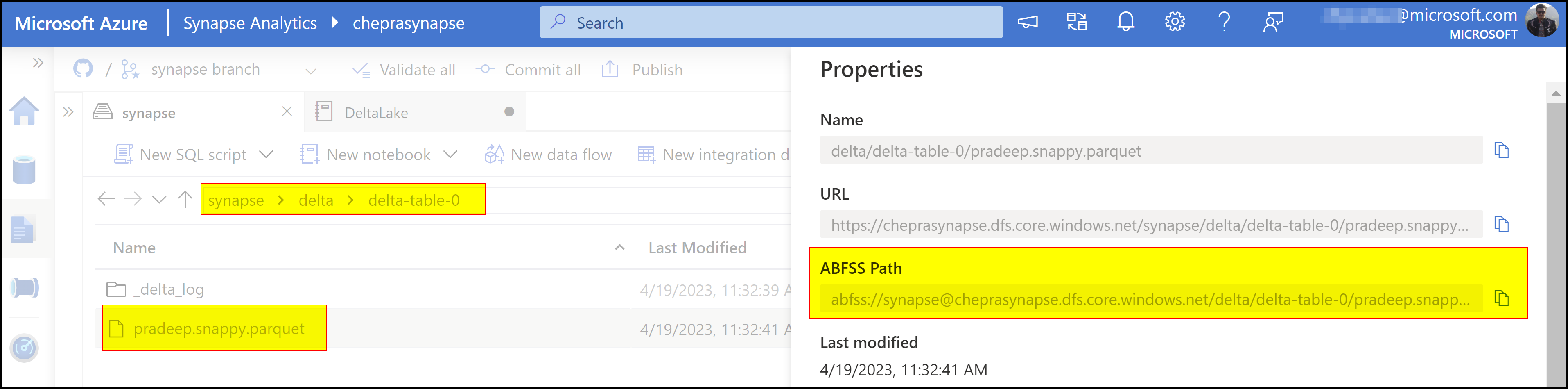
Task: Sort by the Last Modified column
Action: [x=698, y=248]
